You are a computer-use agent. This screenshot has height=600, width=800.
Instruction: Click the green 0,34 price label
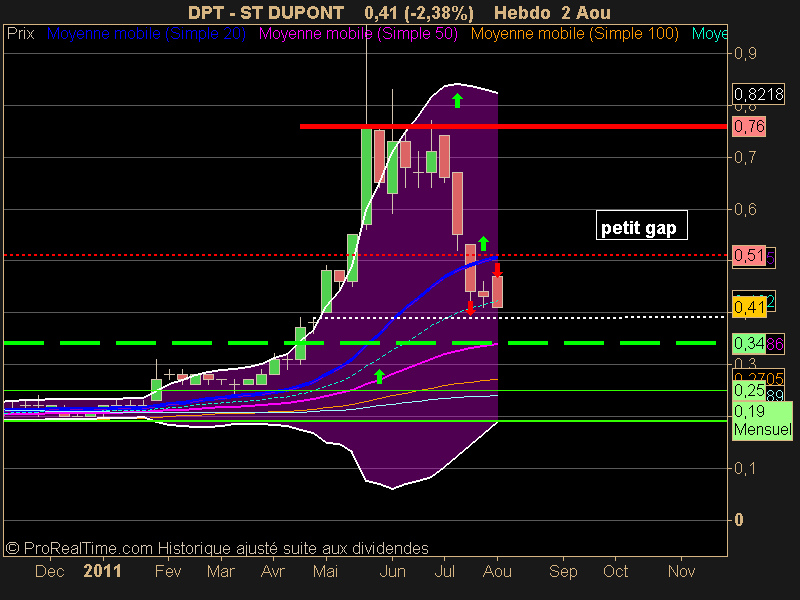[749, 343]
